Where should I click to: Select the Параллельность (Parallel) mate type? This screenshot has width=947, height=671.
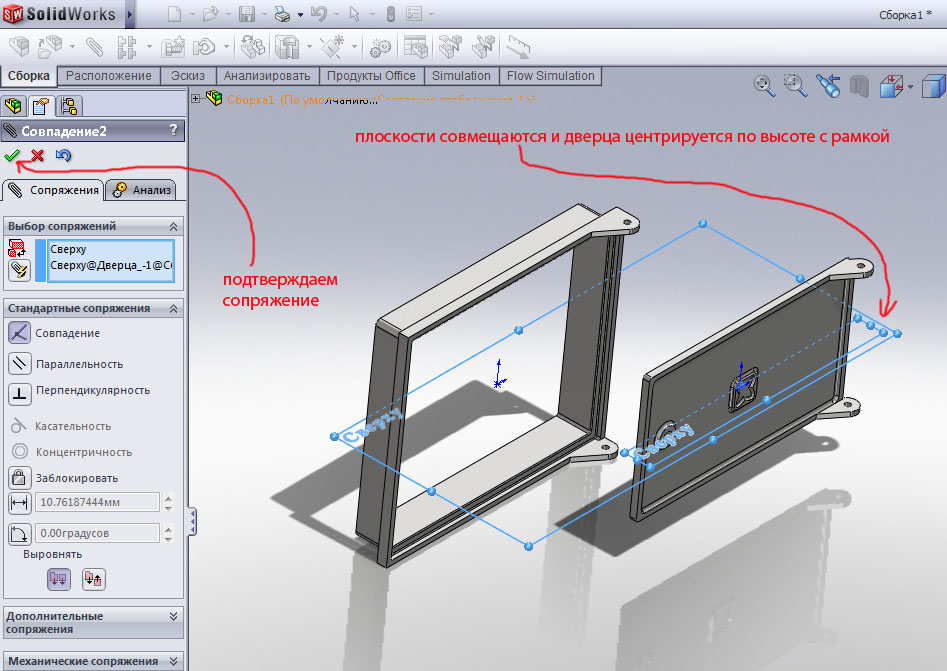pos(19,364)
